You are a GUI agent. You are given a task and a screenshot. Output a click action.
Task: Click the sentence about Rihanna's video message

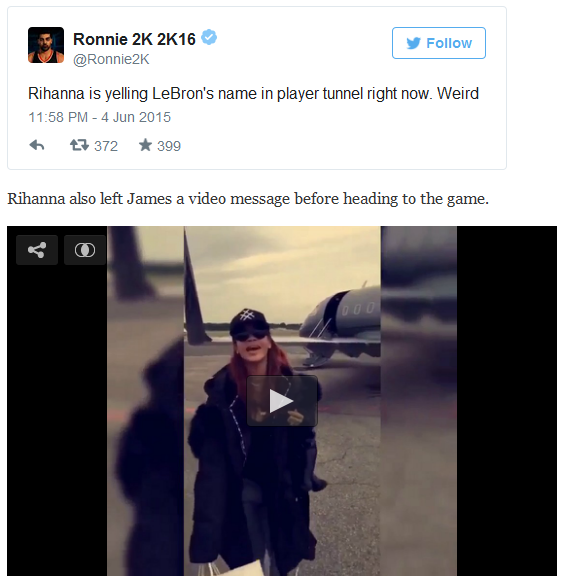click(248, 198)
